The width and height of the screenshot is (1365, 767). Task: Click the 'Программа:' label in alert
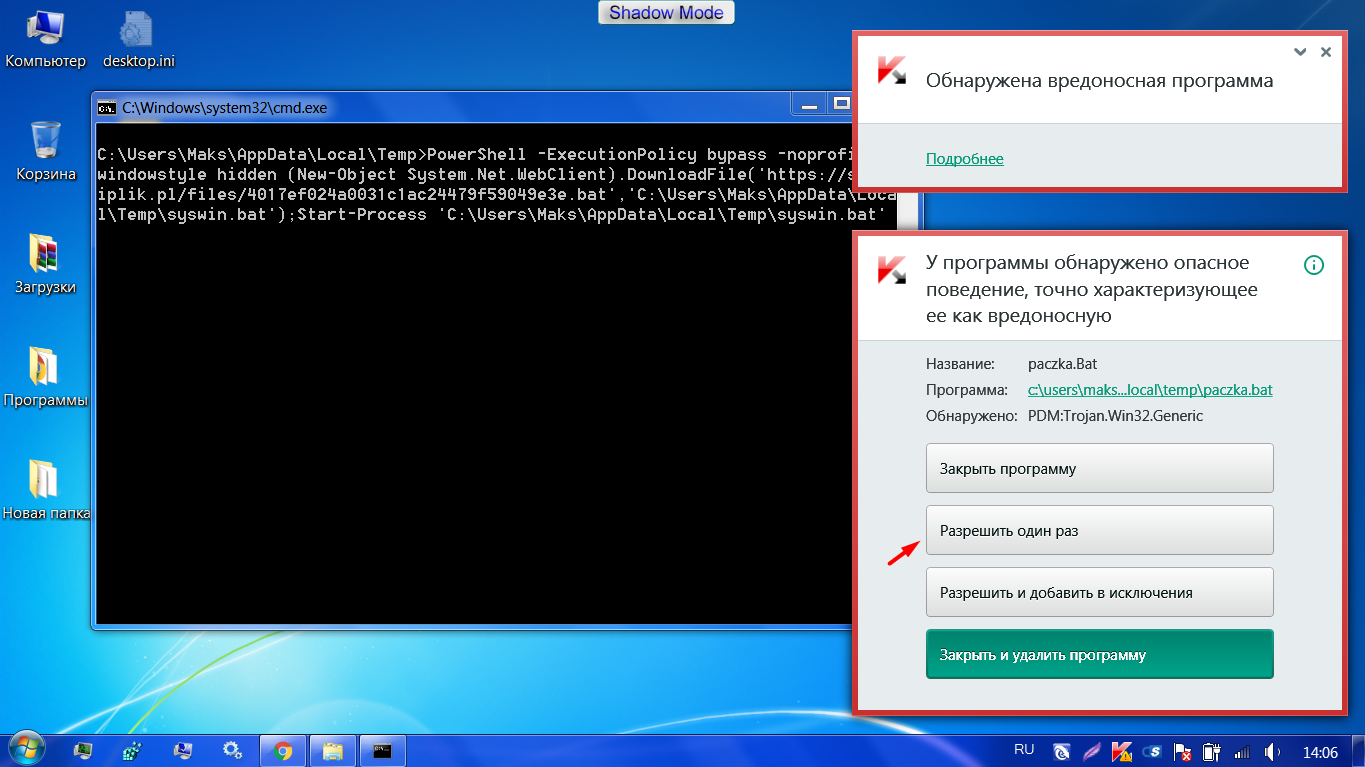(967, 390)
